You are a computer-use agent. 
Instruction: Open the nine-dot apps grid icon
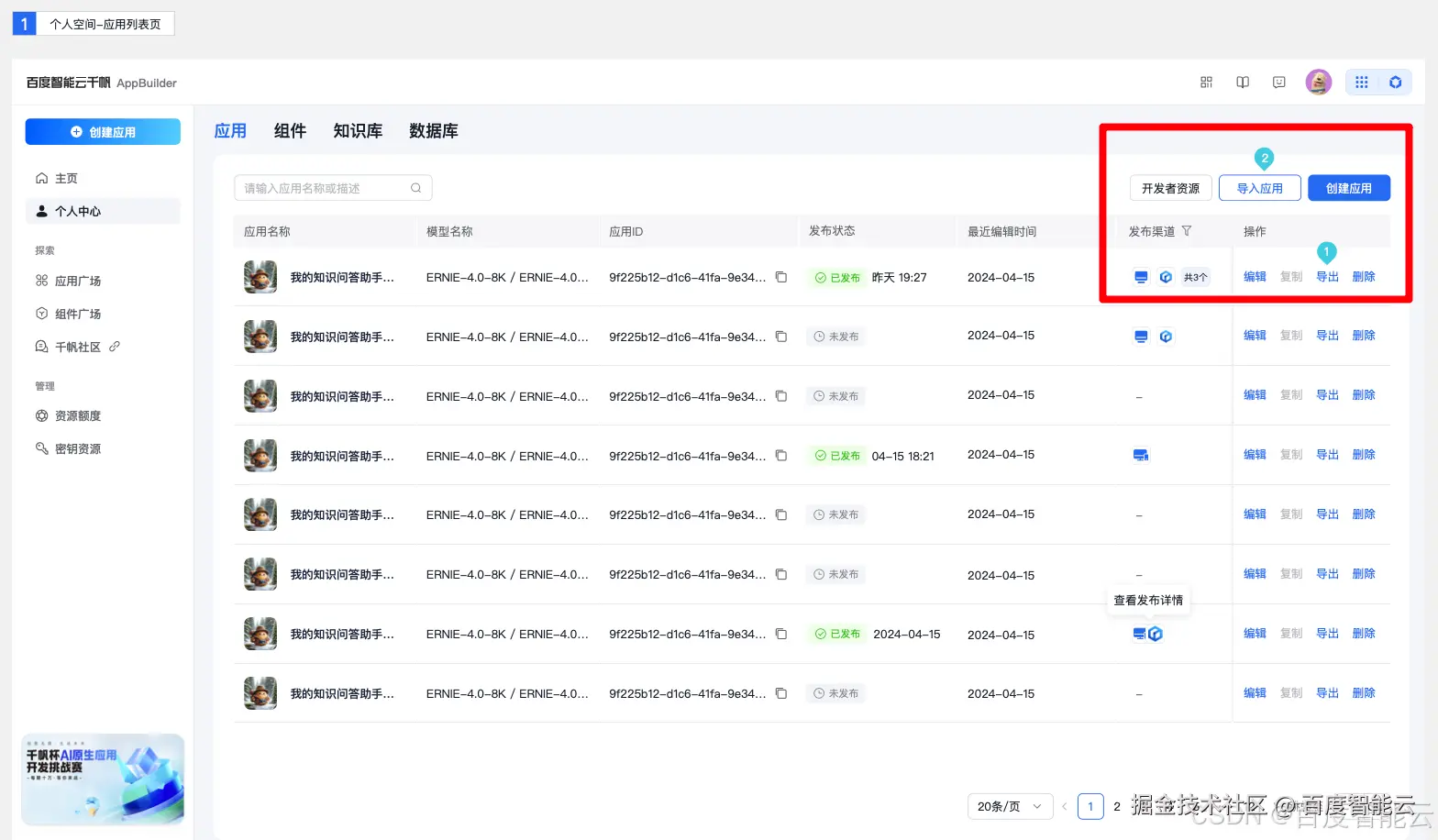pyautogui.click(x=1362, y=83)
